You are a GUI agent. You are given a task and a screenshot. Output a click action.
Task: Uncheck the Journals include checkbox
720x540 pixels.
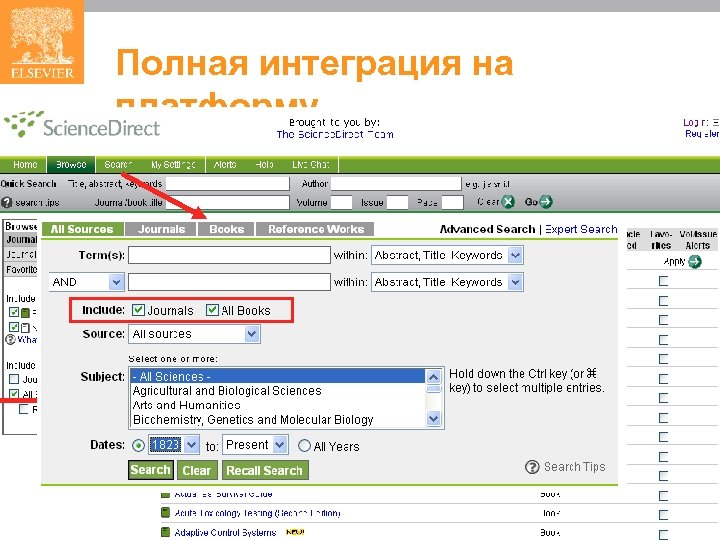coord(138,310)
